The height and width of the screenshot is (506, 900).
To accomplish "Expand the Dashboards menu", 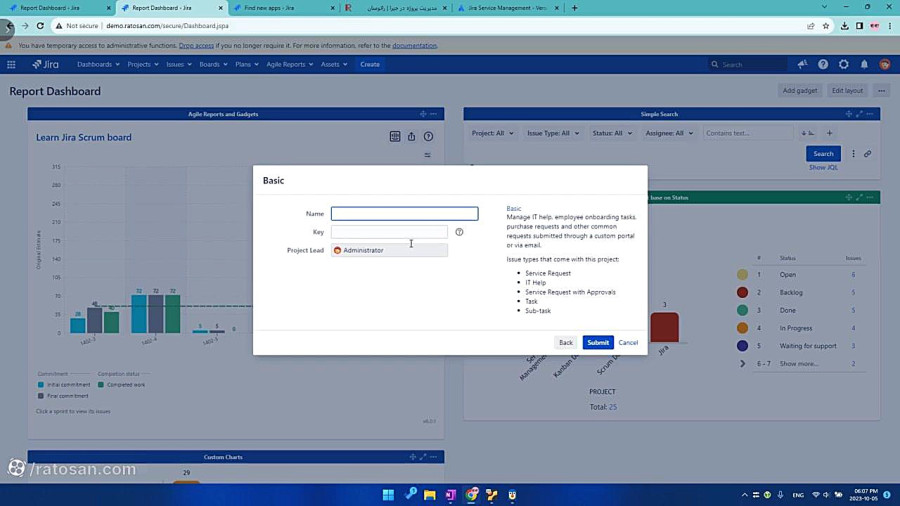I will coord(98,64).
